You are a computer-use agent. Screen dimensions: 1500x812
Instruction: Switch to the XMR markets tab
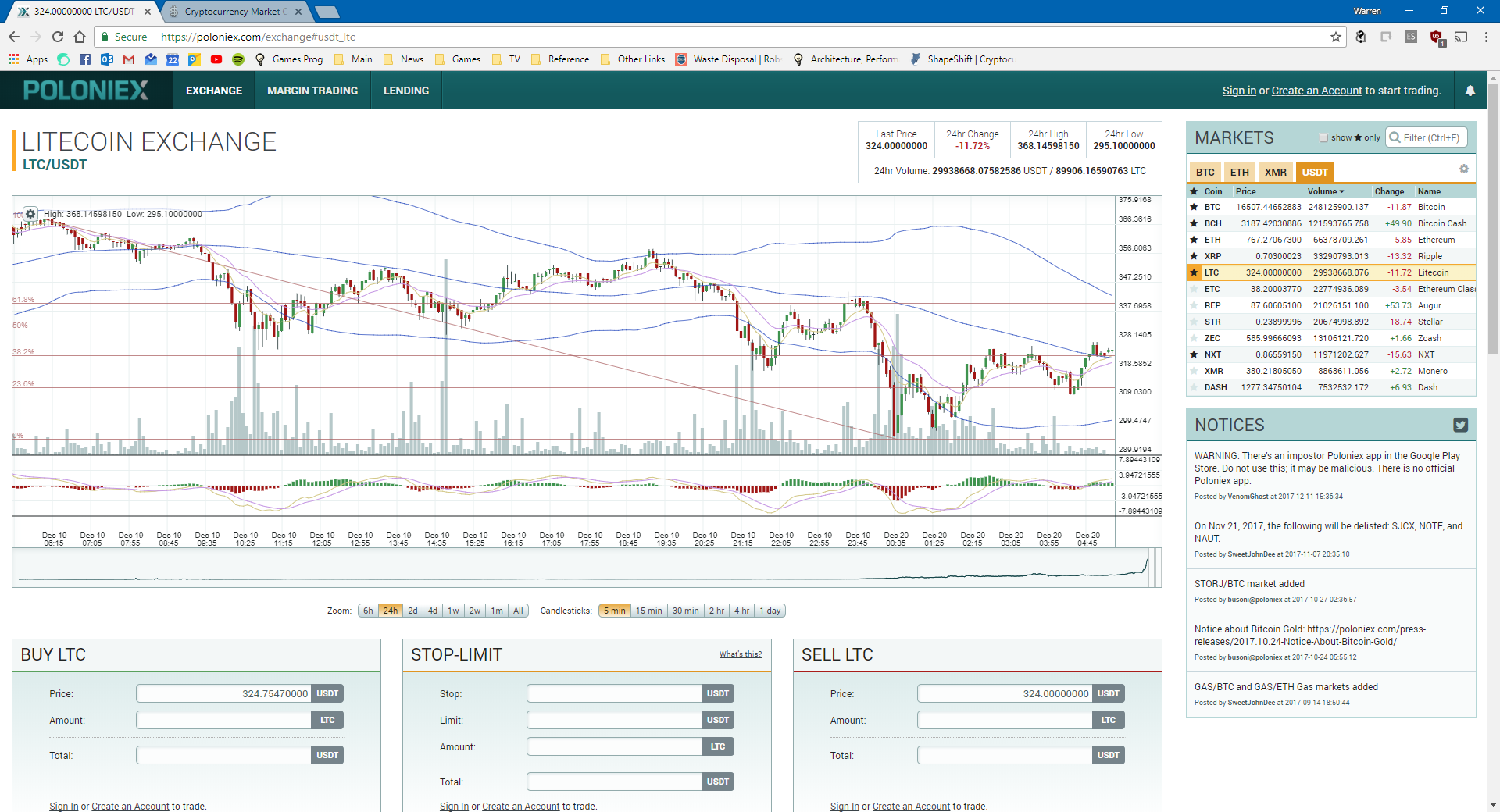click(x=1275, y=173)
